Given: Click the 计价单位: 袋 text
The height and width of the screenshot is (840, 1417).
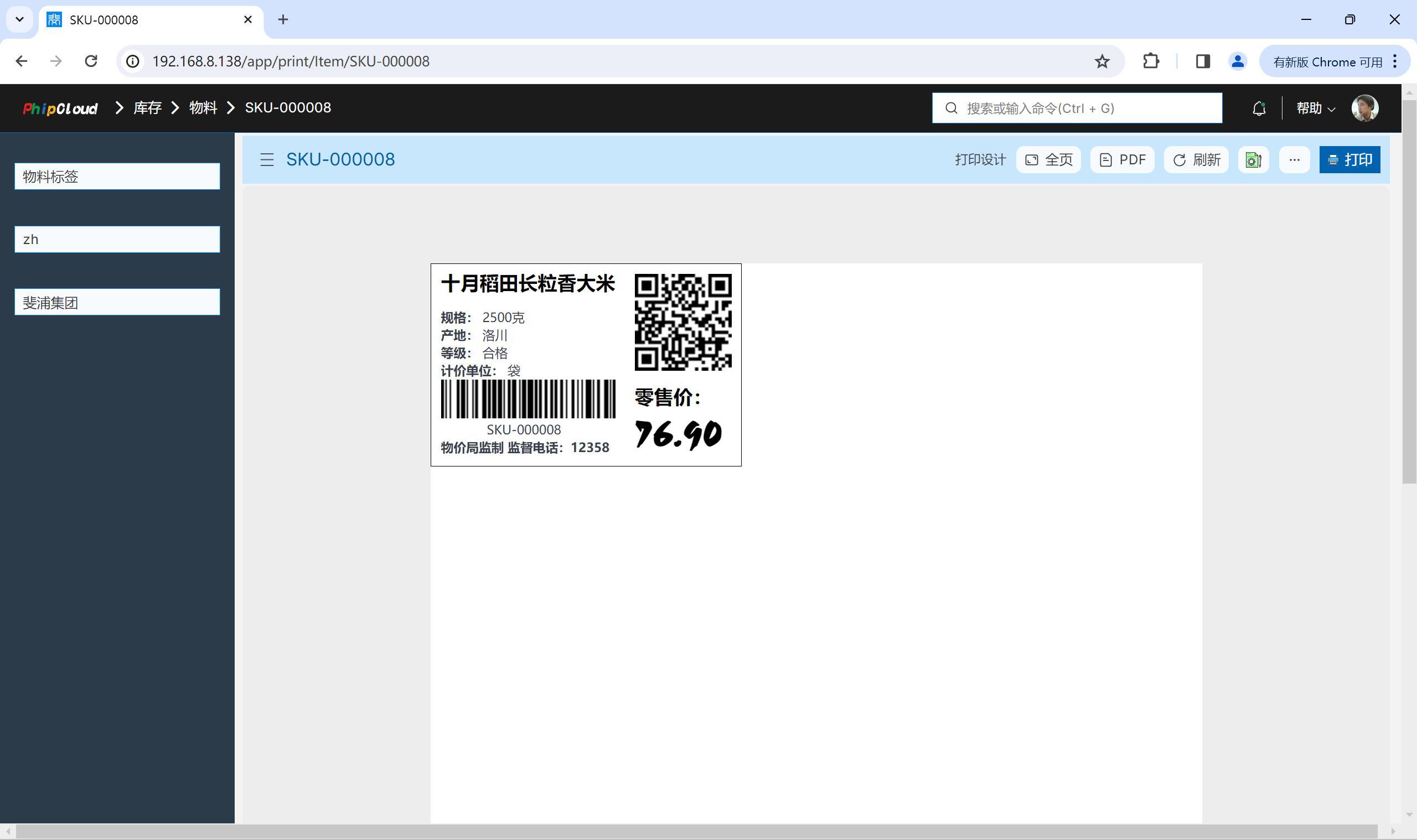Looking at the screenshot, I should click(480, 371).
